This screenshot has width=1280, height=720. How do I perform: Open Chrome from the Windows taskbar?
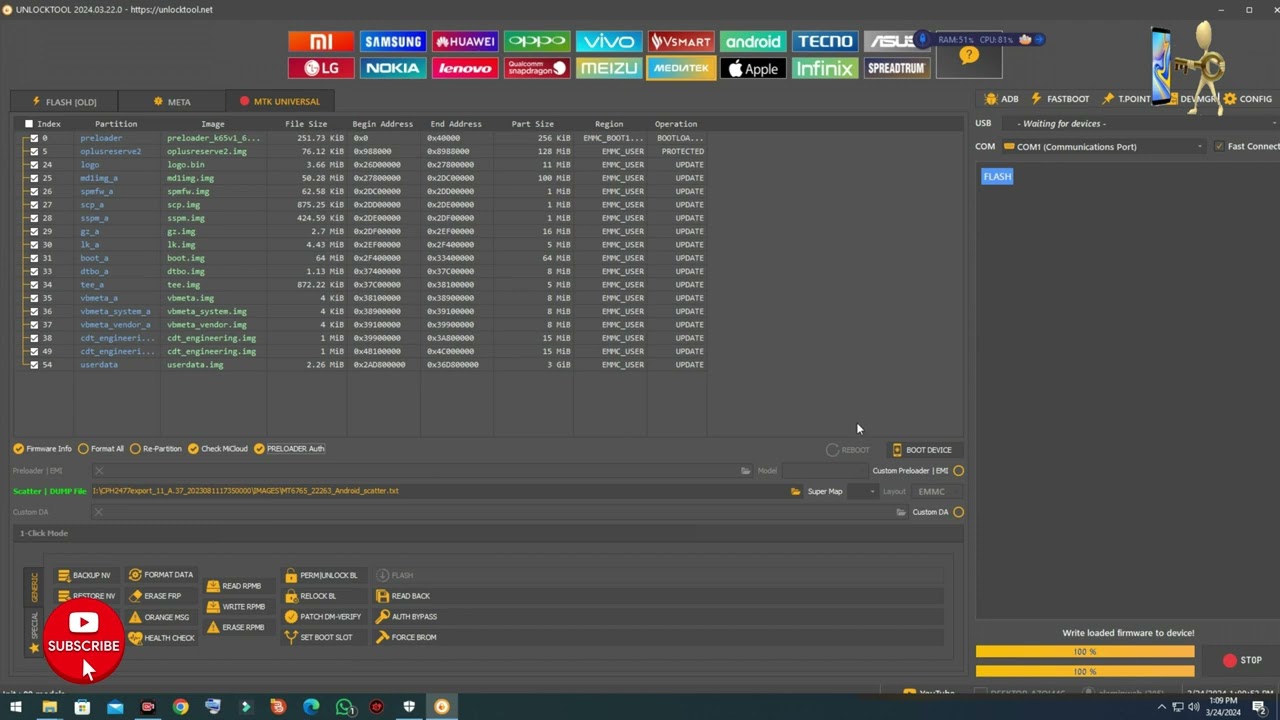[x=180, y=707]
